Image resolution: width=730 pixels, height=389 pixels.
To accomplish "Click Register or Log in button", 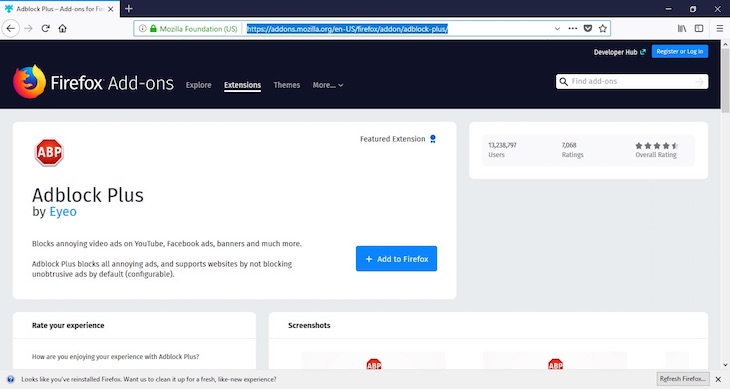I will [x=680, y=52].
